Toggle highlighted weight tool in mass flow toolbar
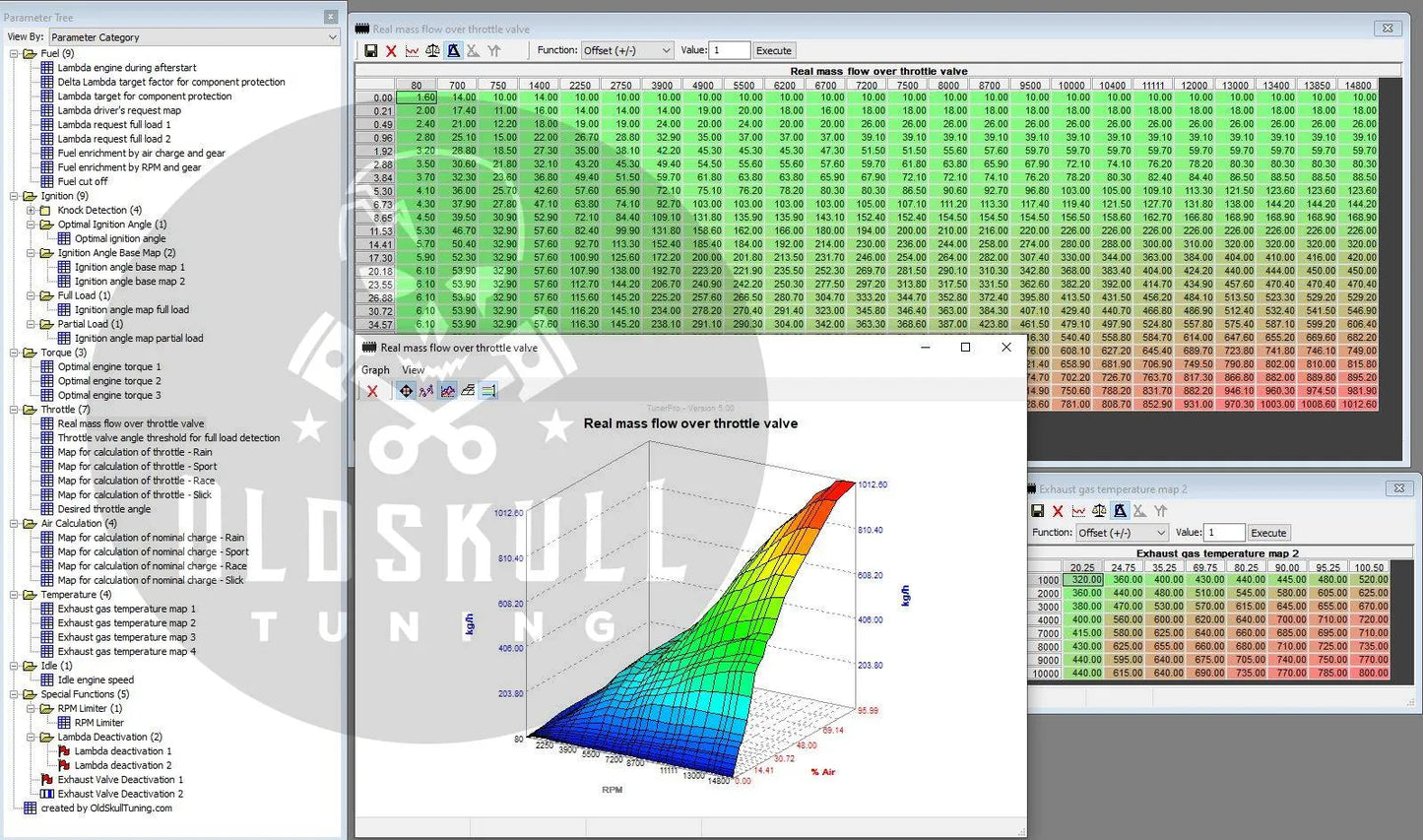This screenshot has width=1423, height=840. click(453, 50)
